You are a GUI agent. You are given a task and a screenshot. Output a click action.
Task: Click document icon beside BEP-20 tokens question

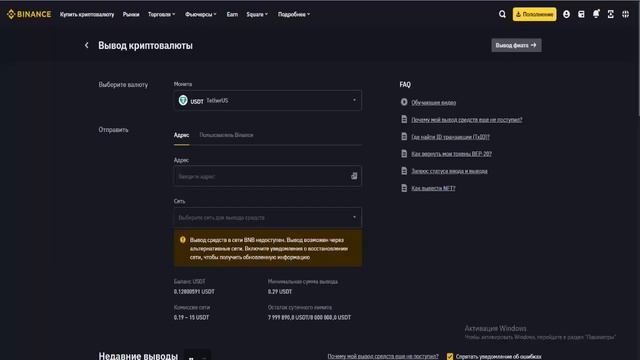(x=404, y=153)
